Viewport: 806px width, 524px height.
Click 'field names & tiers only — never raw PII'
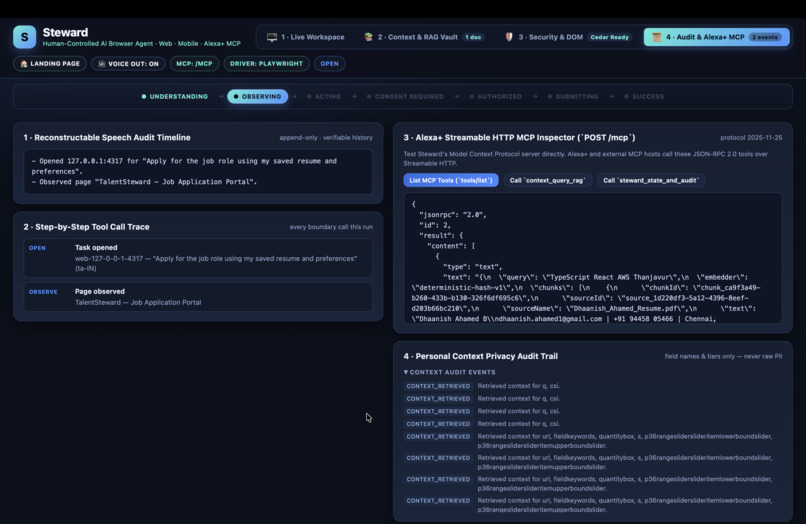pos(723,356)
